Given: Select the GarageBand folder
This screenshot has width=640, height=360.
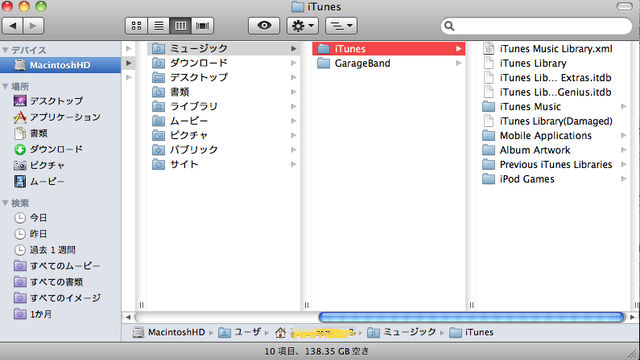Looking at the screenshot, I should click(x=388, y=63).
